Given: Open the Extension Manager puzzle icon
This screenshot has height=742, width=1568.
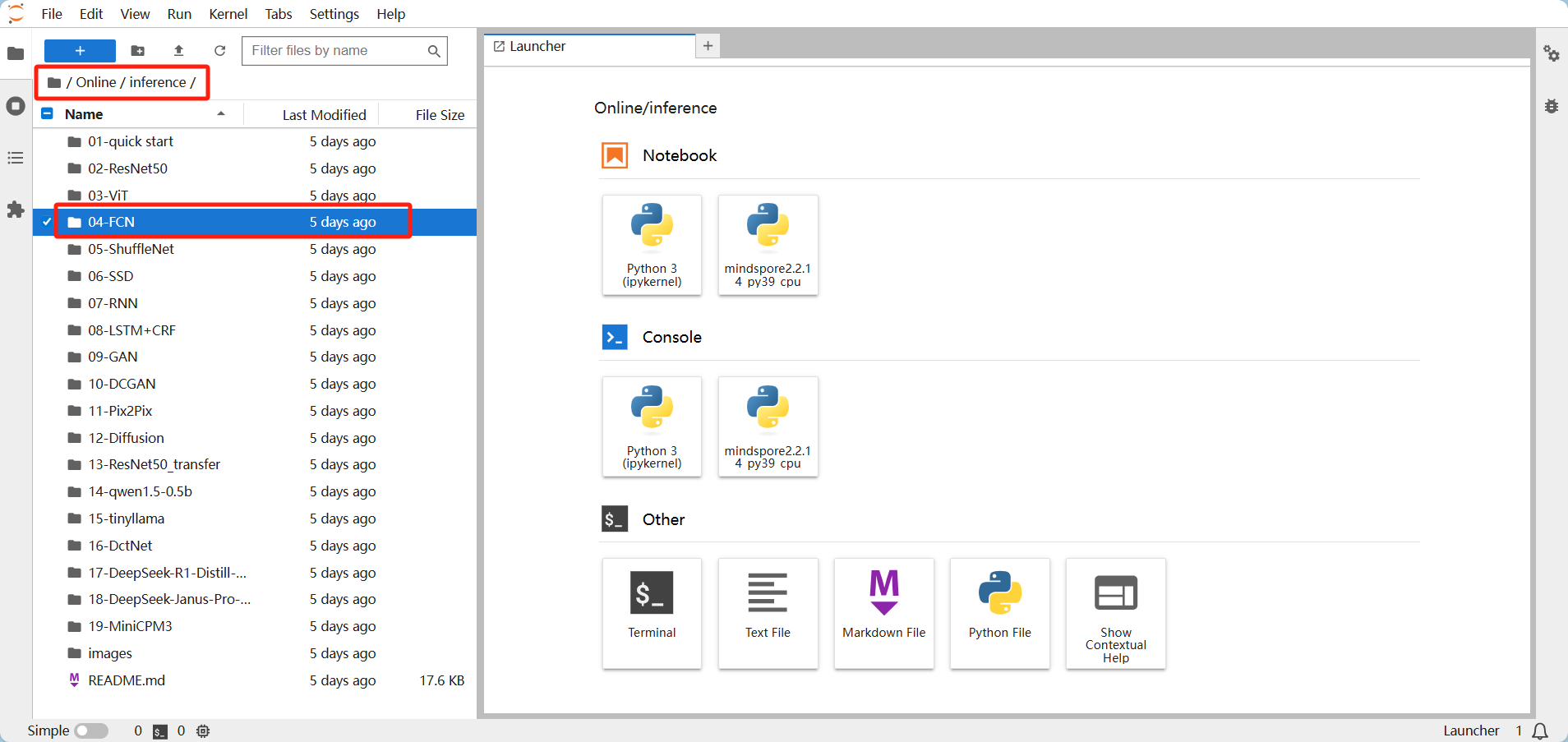Looking at the screenshot, I should click(x=16, y=210).
